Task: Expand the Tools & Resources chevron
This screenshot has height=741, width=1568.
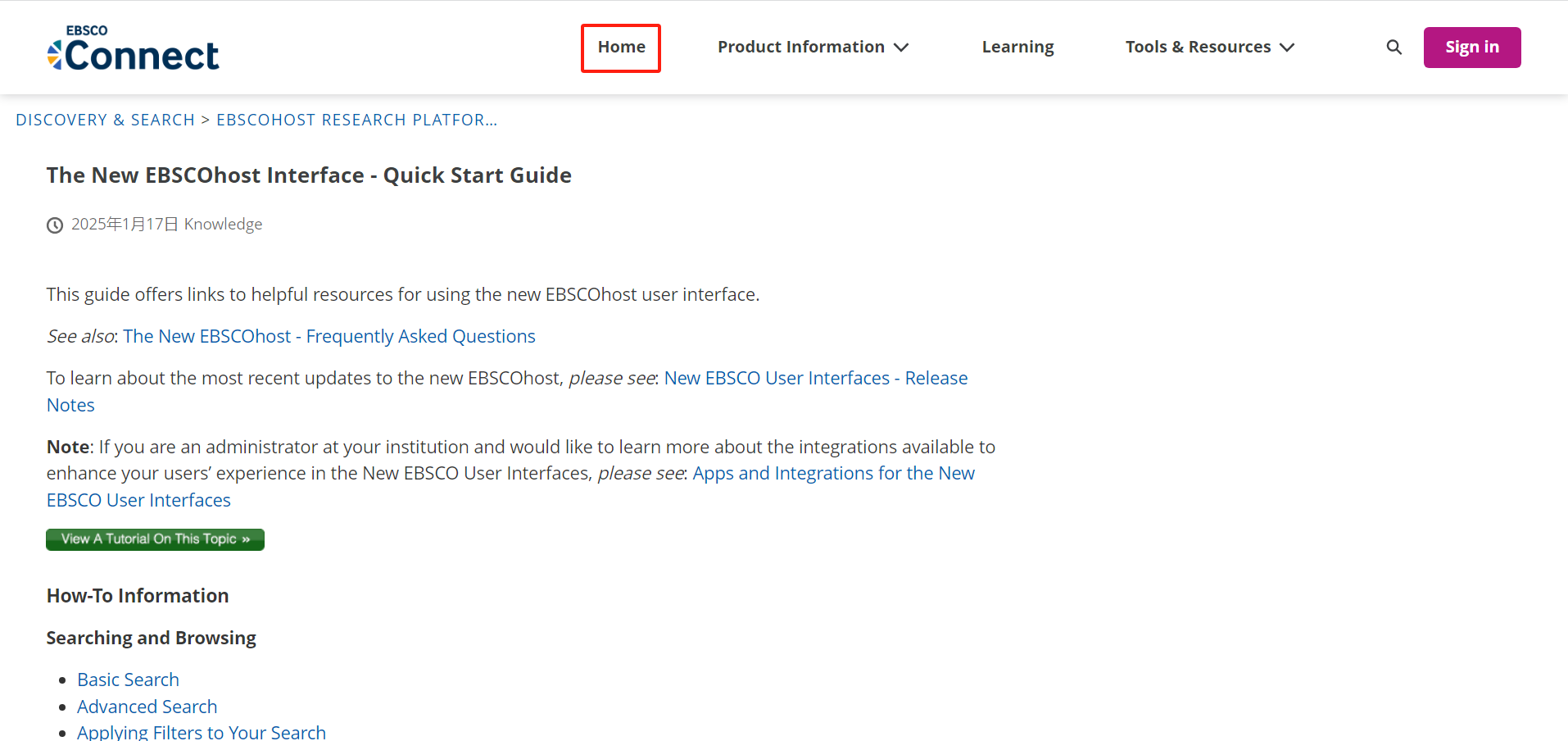Action: 1287,48
